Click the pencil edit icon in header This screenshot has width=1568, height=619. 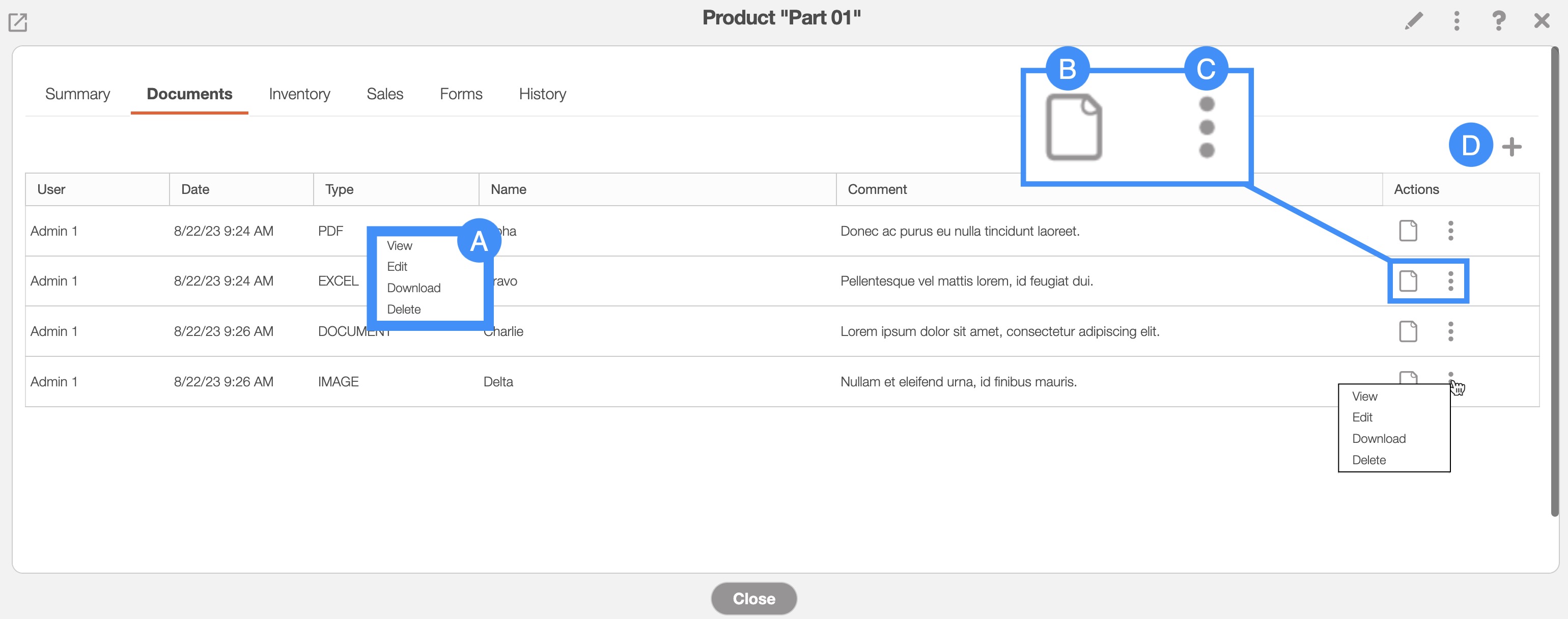(1413, 21)
